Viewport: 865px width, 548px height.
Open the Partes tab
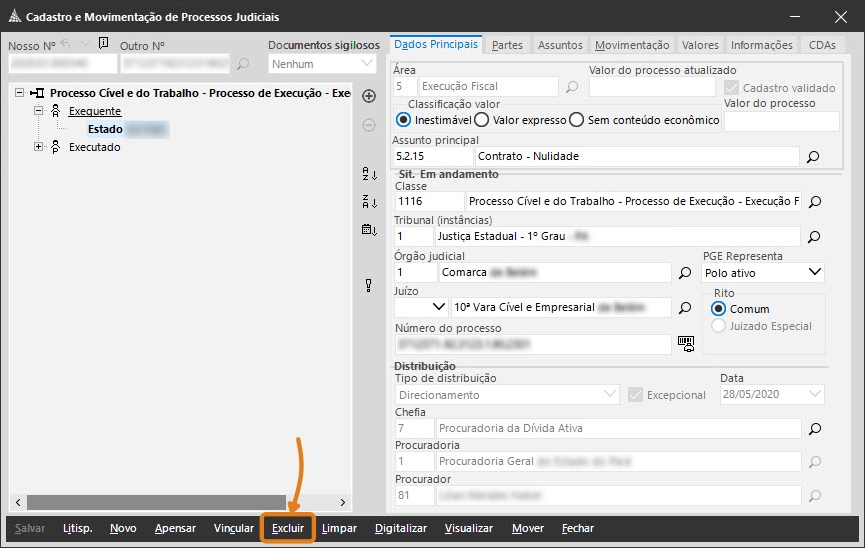507,45
